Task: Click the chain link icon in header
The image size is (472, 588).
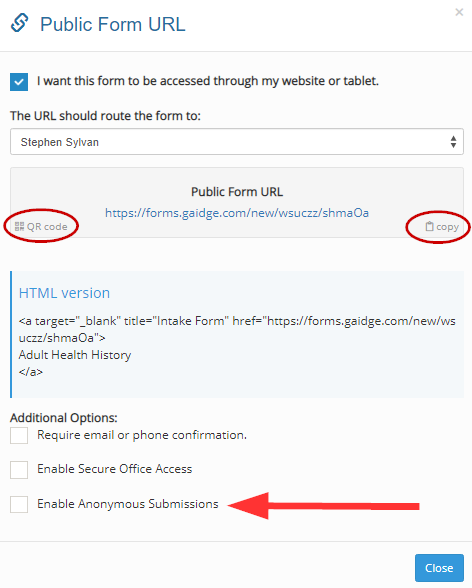Action: [x=19, y=23]
